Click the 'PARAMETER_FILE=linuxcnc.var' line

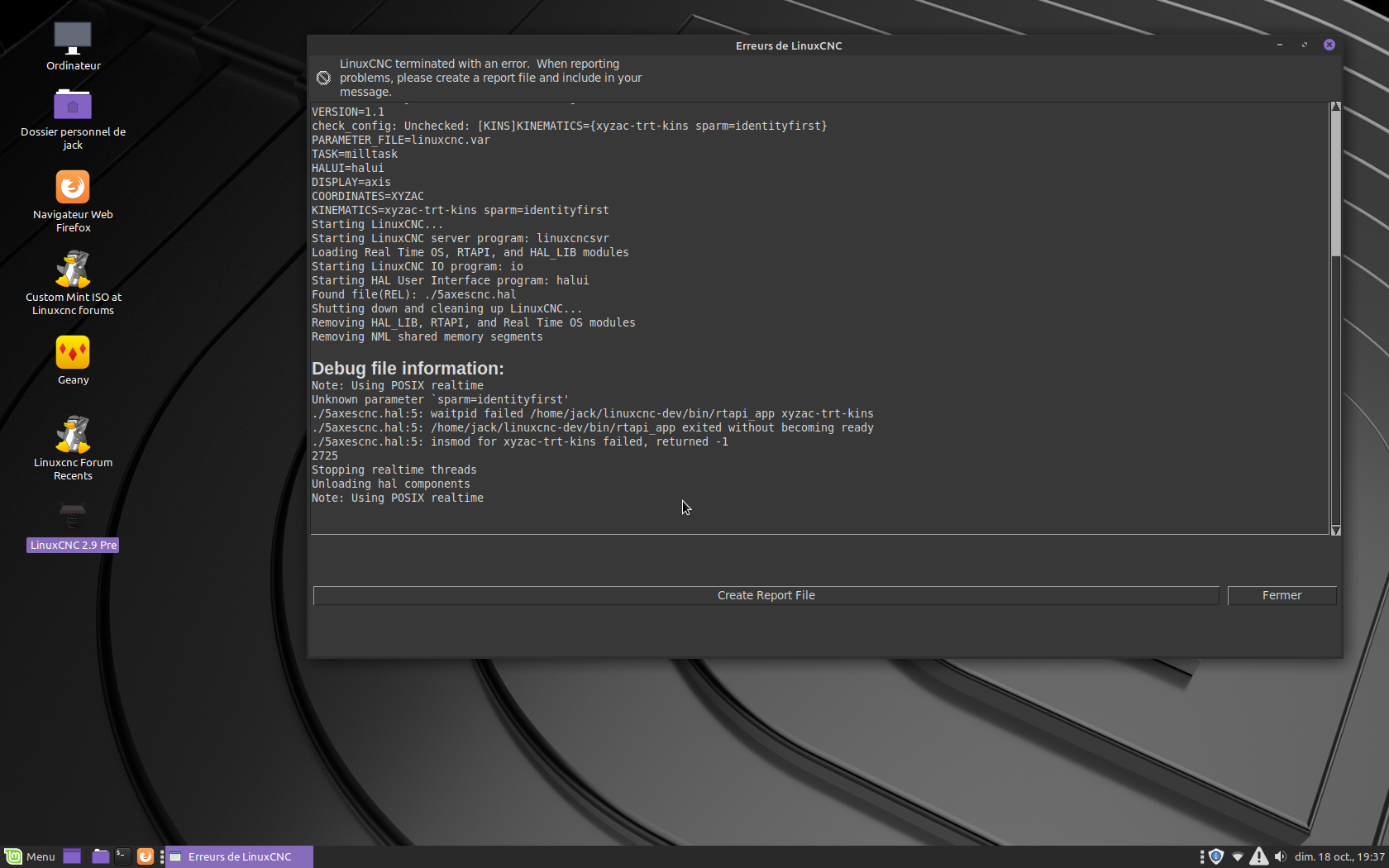[400, 140]
